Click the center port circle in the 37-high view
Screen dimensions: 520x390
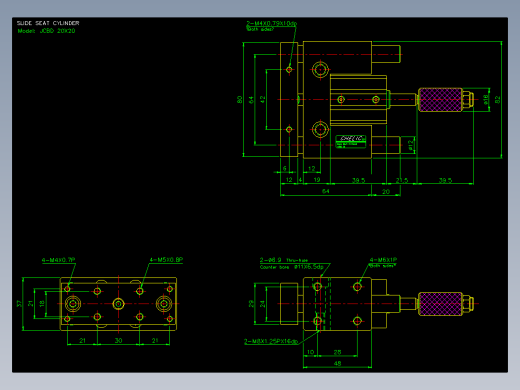118,304
